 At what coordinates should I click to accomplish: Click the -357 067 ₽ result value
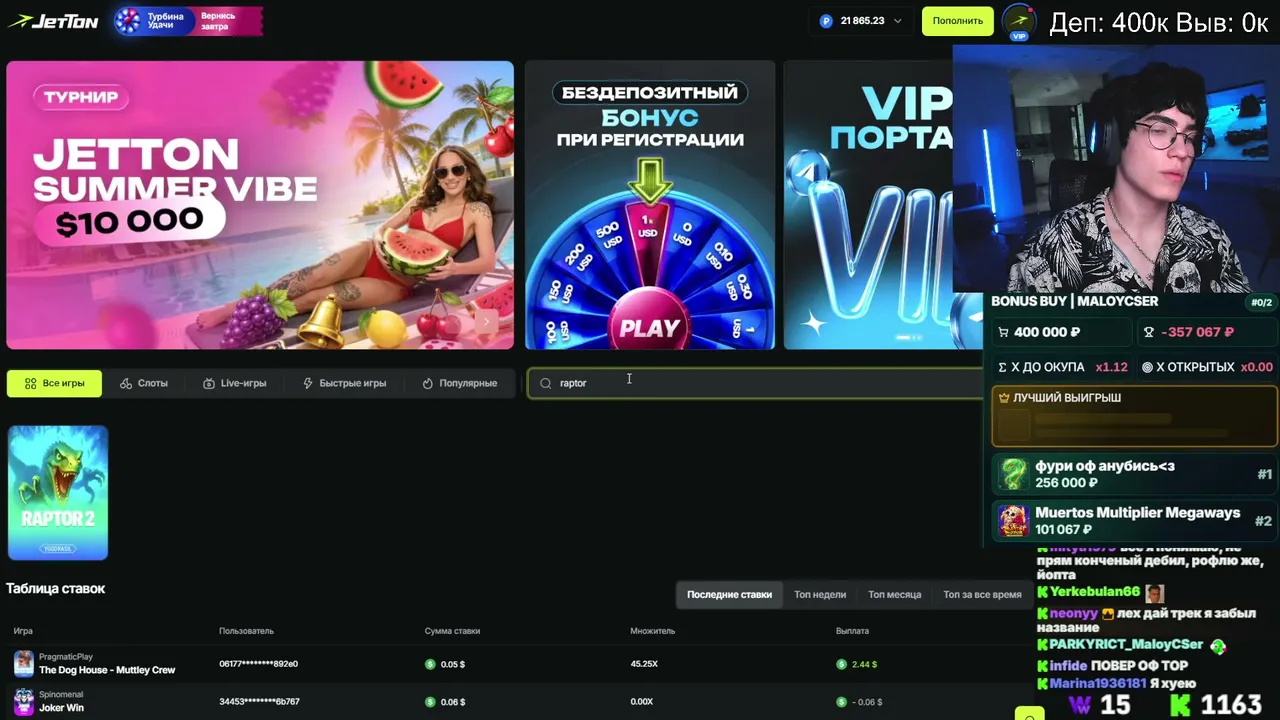click(x=1197, y=332)
